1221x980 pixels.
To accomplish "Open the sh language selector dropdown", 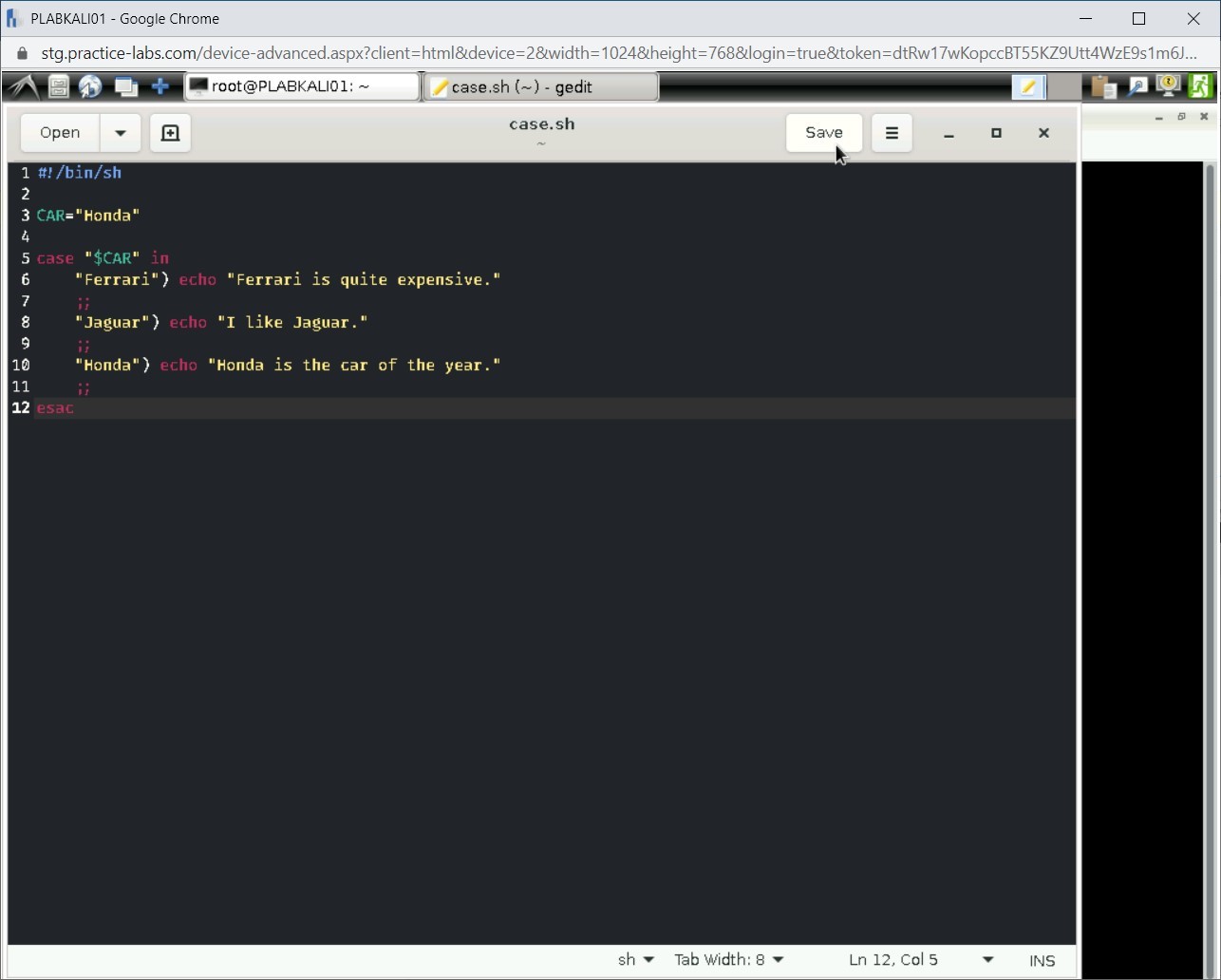I will (x=635, y=960).
